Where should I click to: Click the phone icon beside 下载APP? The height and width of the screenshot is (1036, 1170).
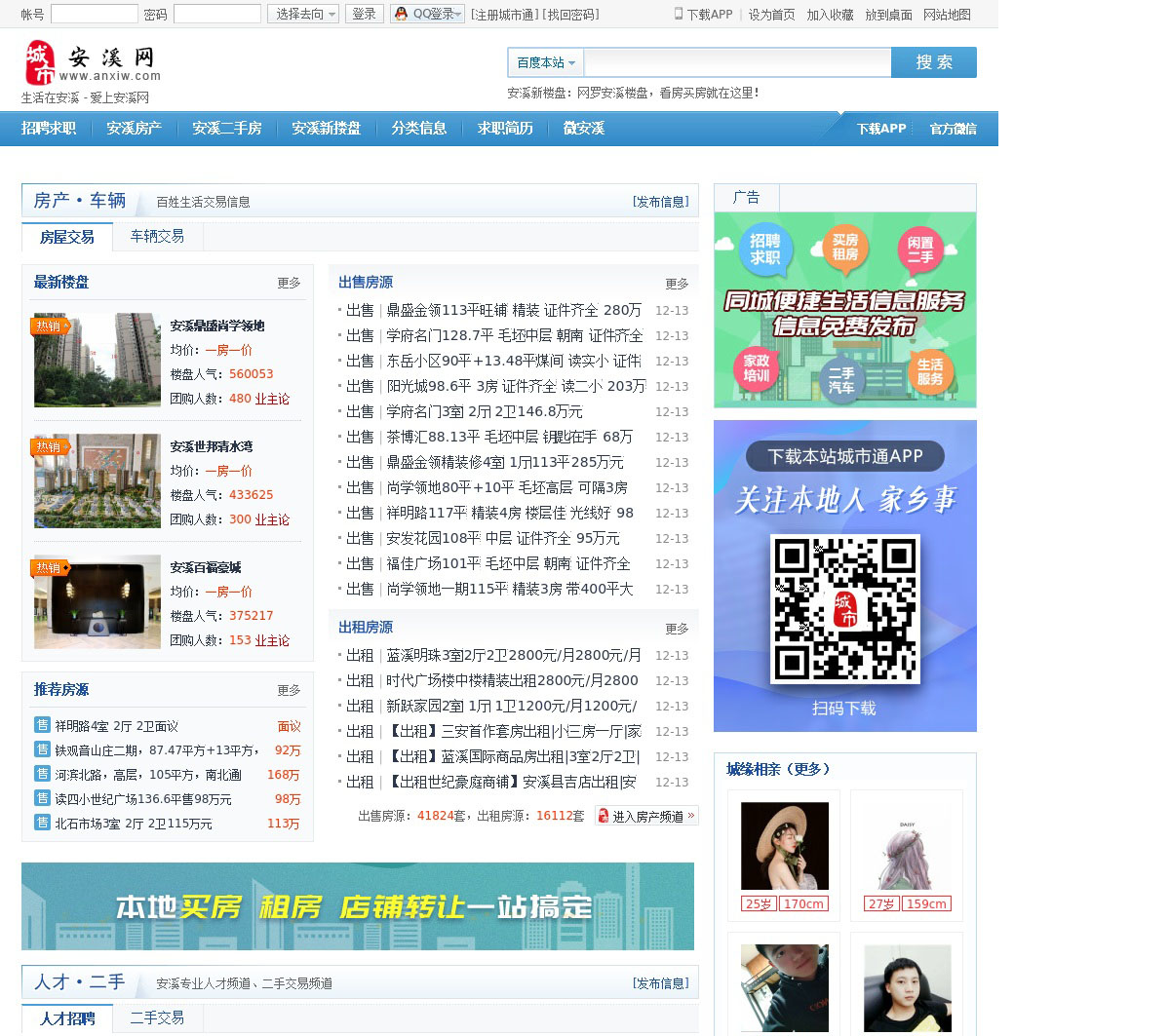pos(679,14)
